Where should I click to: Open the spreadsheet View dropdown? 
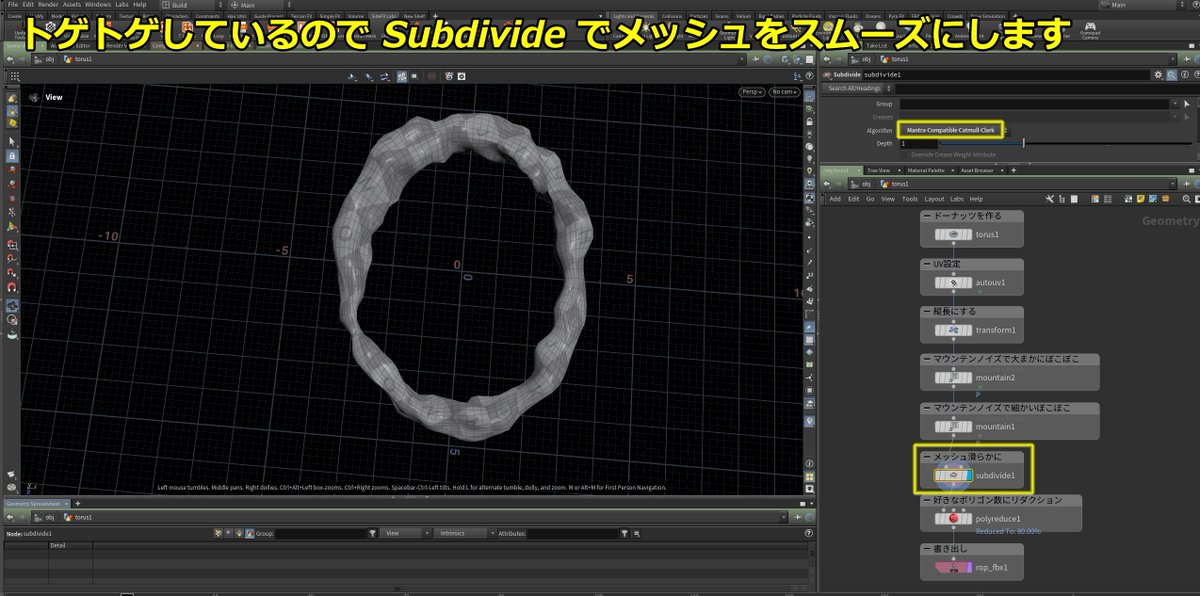[405, 533]
